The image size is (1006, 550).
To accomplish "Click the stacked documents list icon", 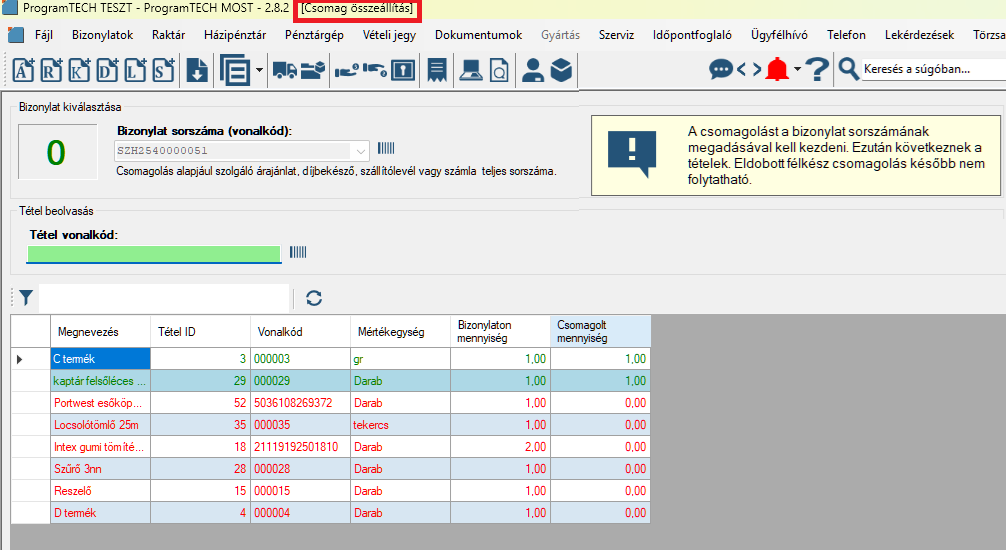I will tap(235, 70).
